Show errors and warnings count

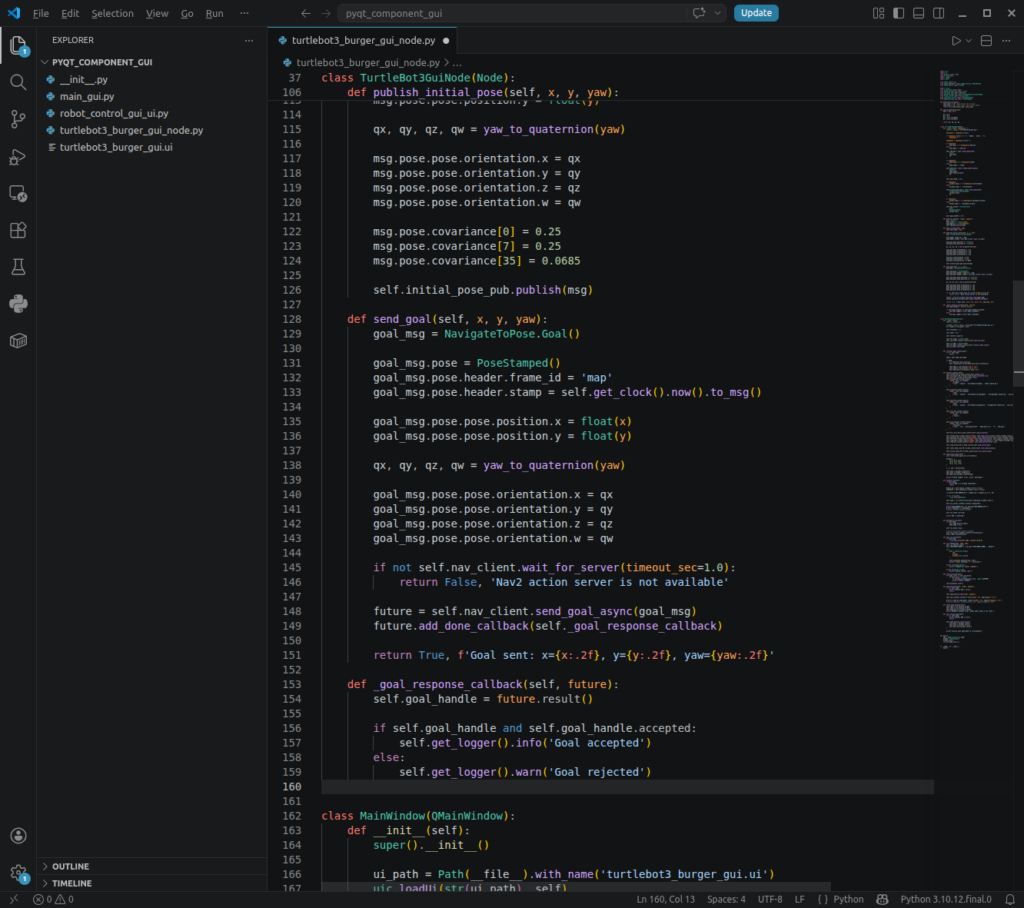54,900
